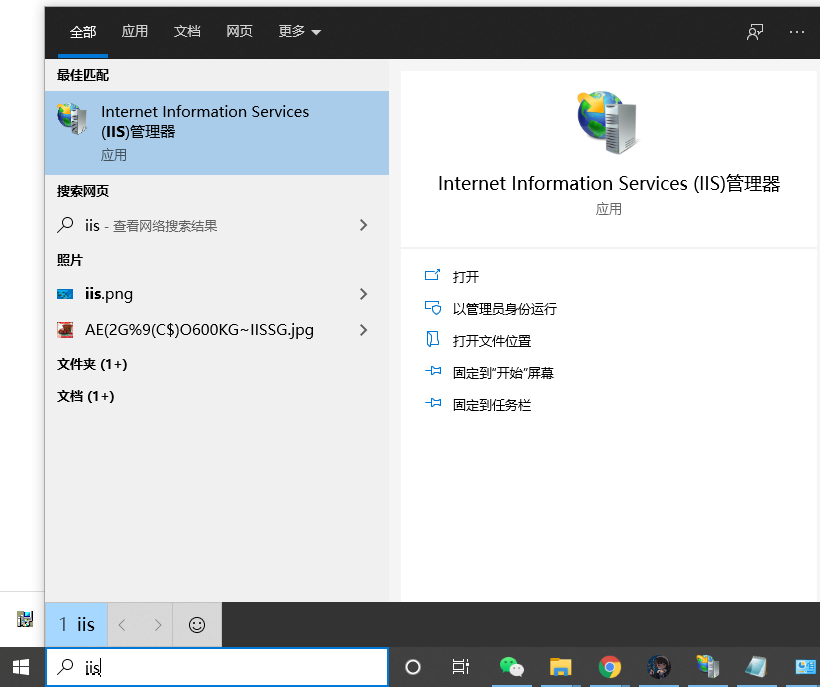The image size is (820, 687).
Task: Expand the AE(2G%9) jpg result chevron
Action: 363,330
